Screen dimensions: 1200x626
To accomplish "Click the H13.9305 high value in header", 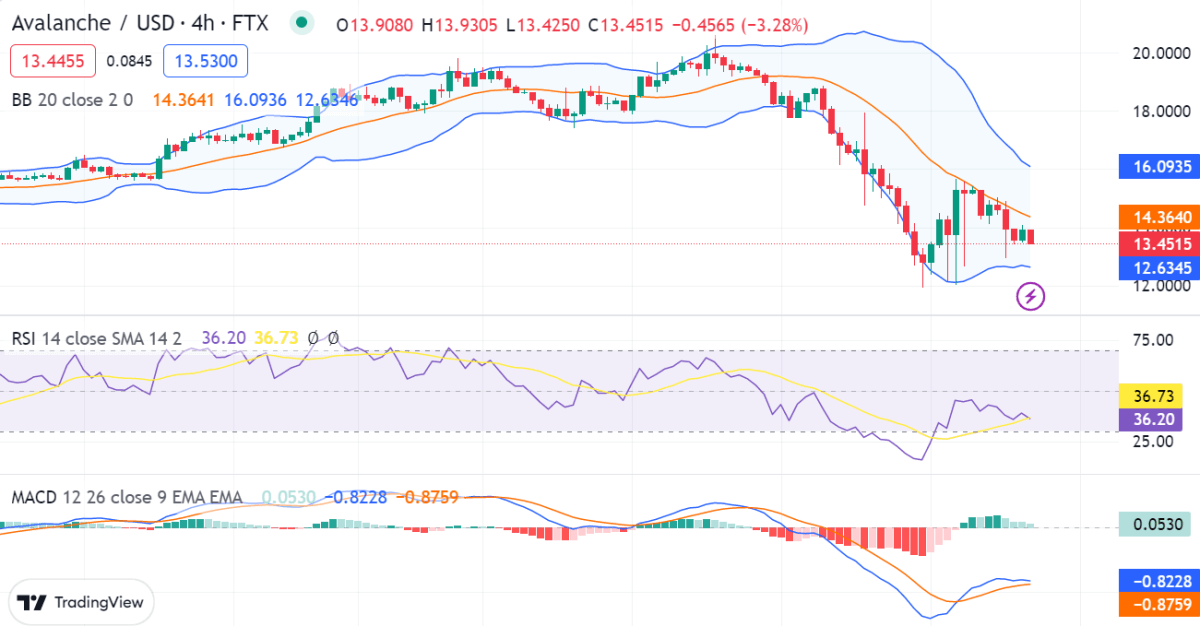I will (x=460, y=24).
